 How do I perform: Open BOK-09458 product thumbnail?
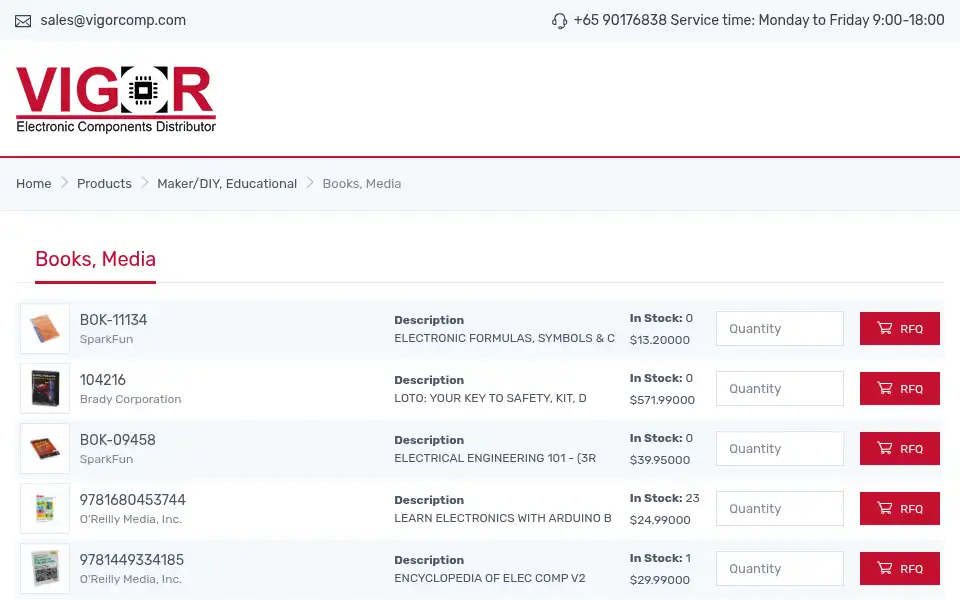(45, 448)
